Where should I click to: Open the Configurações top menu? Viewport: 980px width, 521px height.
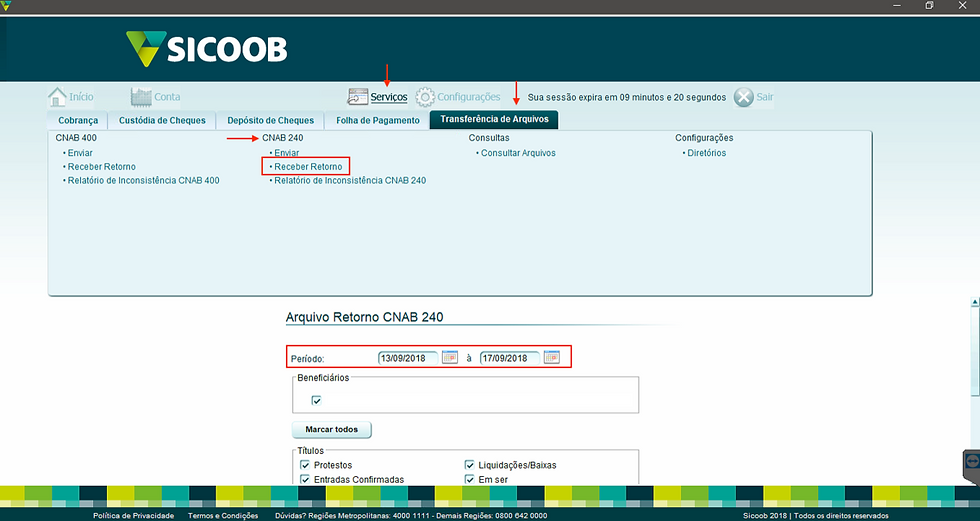point(469,97)
